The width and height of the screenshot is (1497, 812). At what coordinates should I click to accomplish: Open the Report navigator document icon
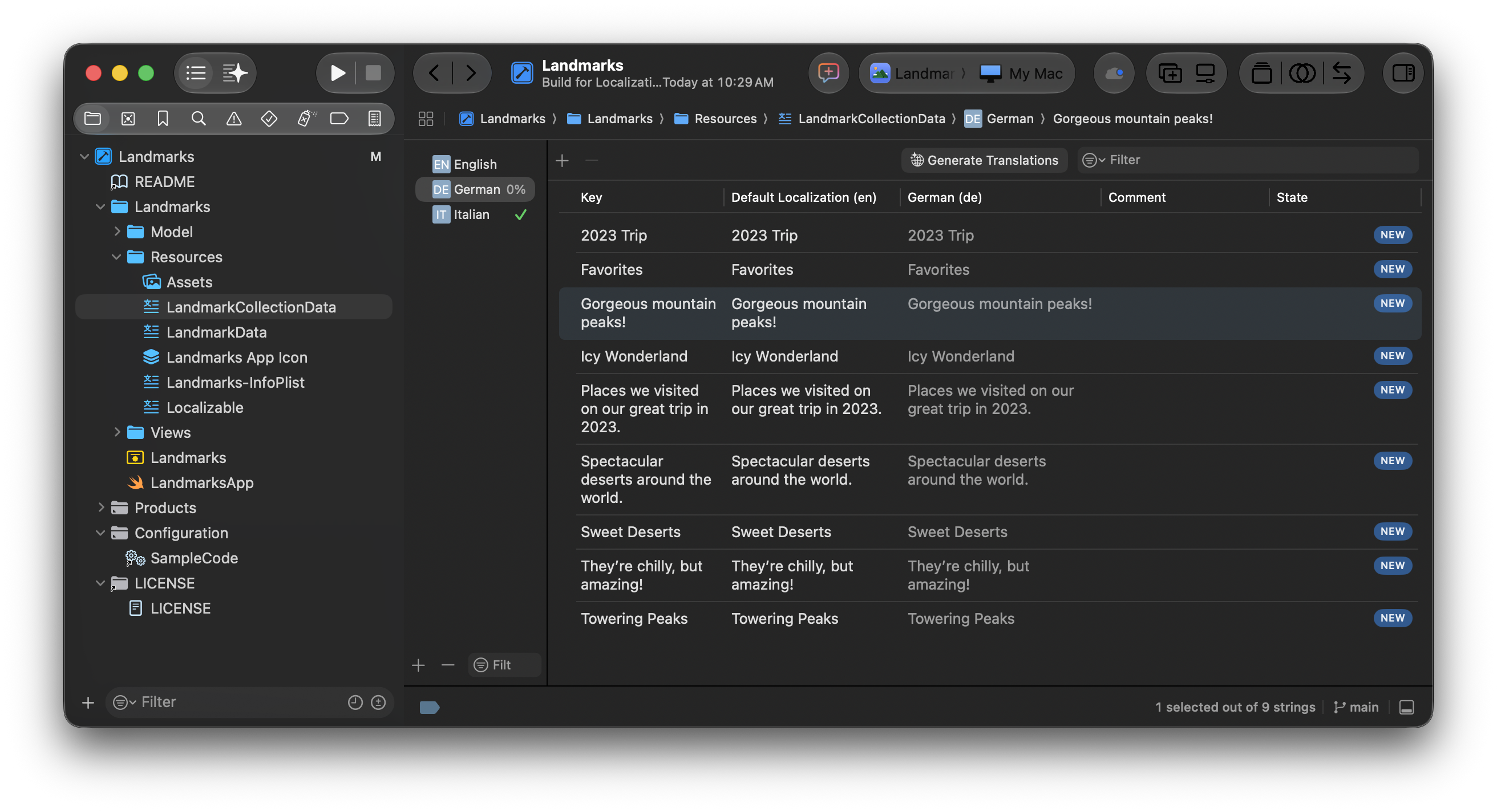point(375,119)
